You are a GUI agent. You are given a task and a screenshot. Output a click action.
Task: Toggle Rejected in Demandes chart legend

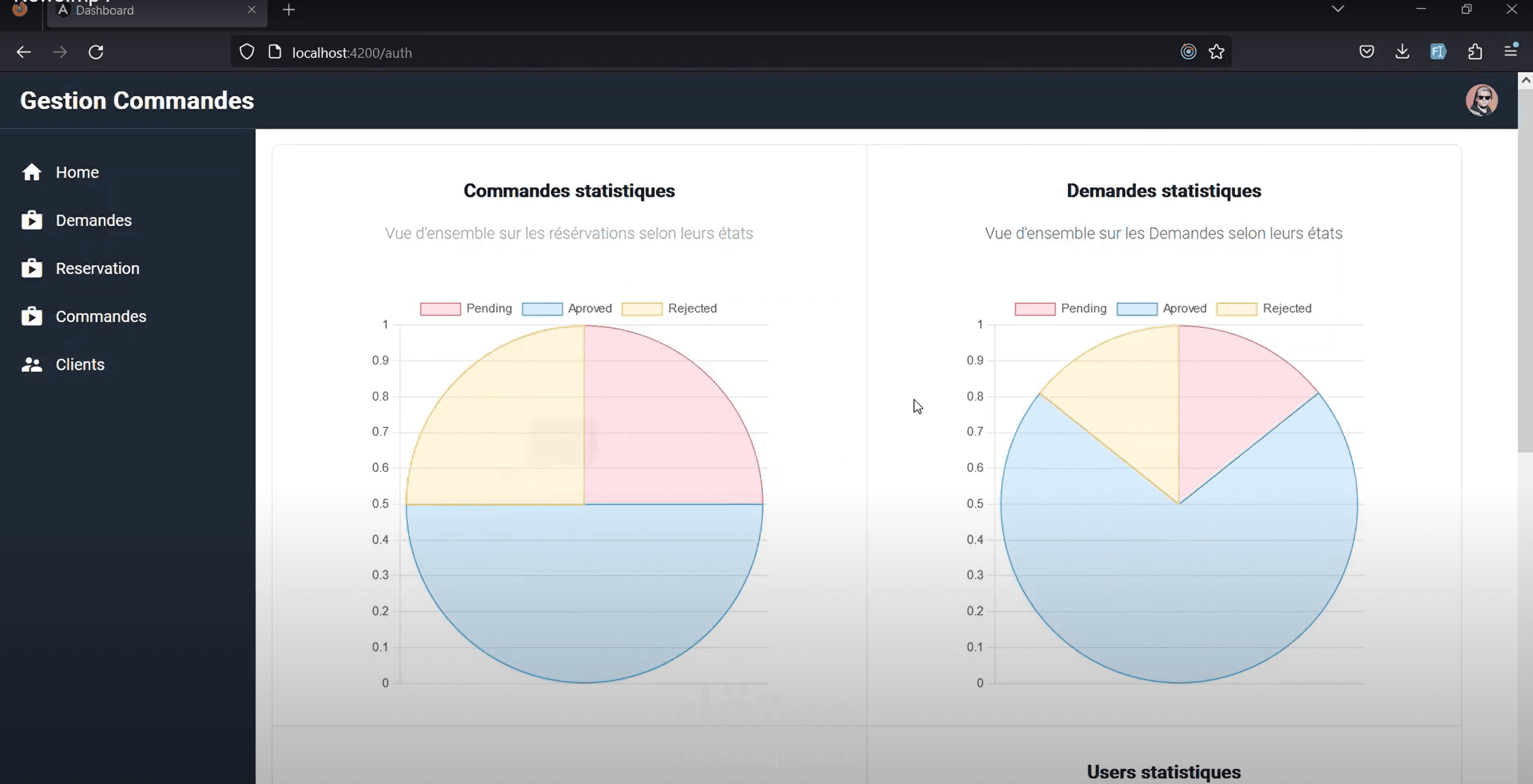[x=1264, y=309]
